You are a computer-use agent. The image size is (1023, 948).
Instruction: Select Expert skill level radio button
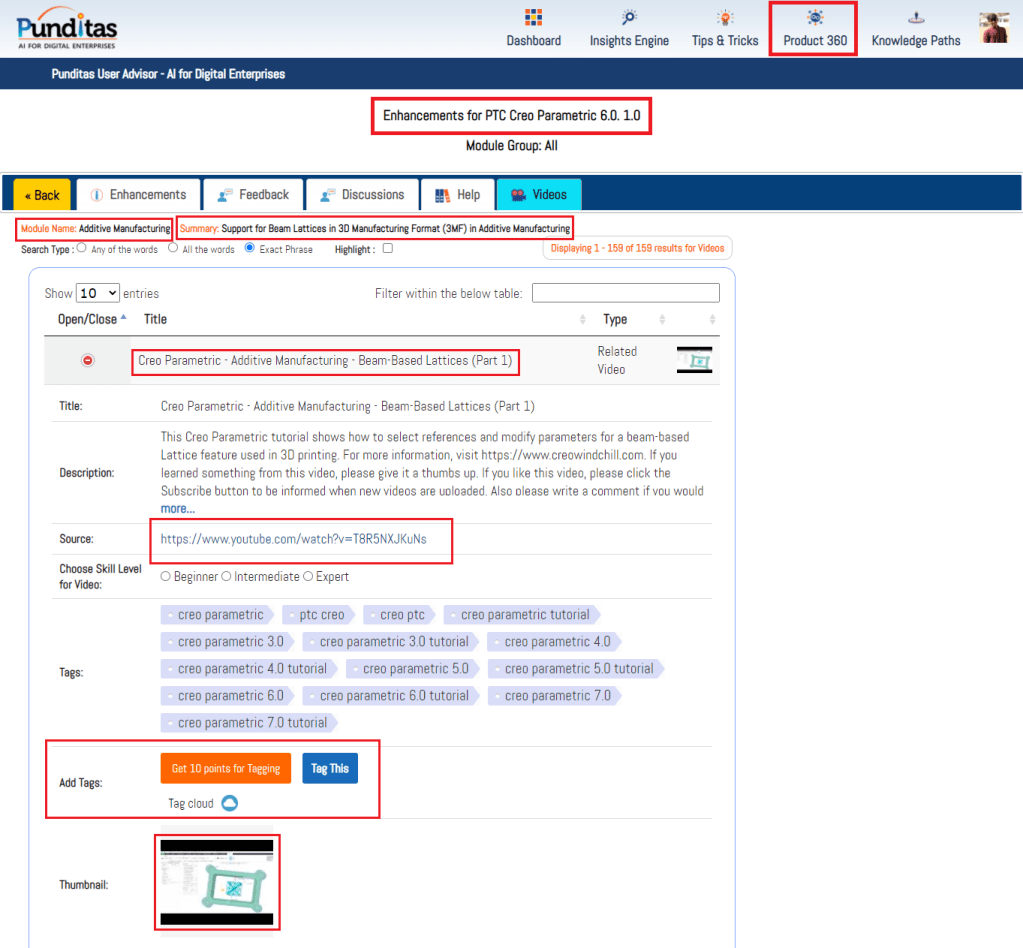(308, 576)
